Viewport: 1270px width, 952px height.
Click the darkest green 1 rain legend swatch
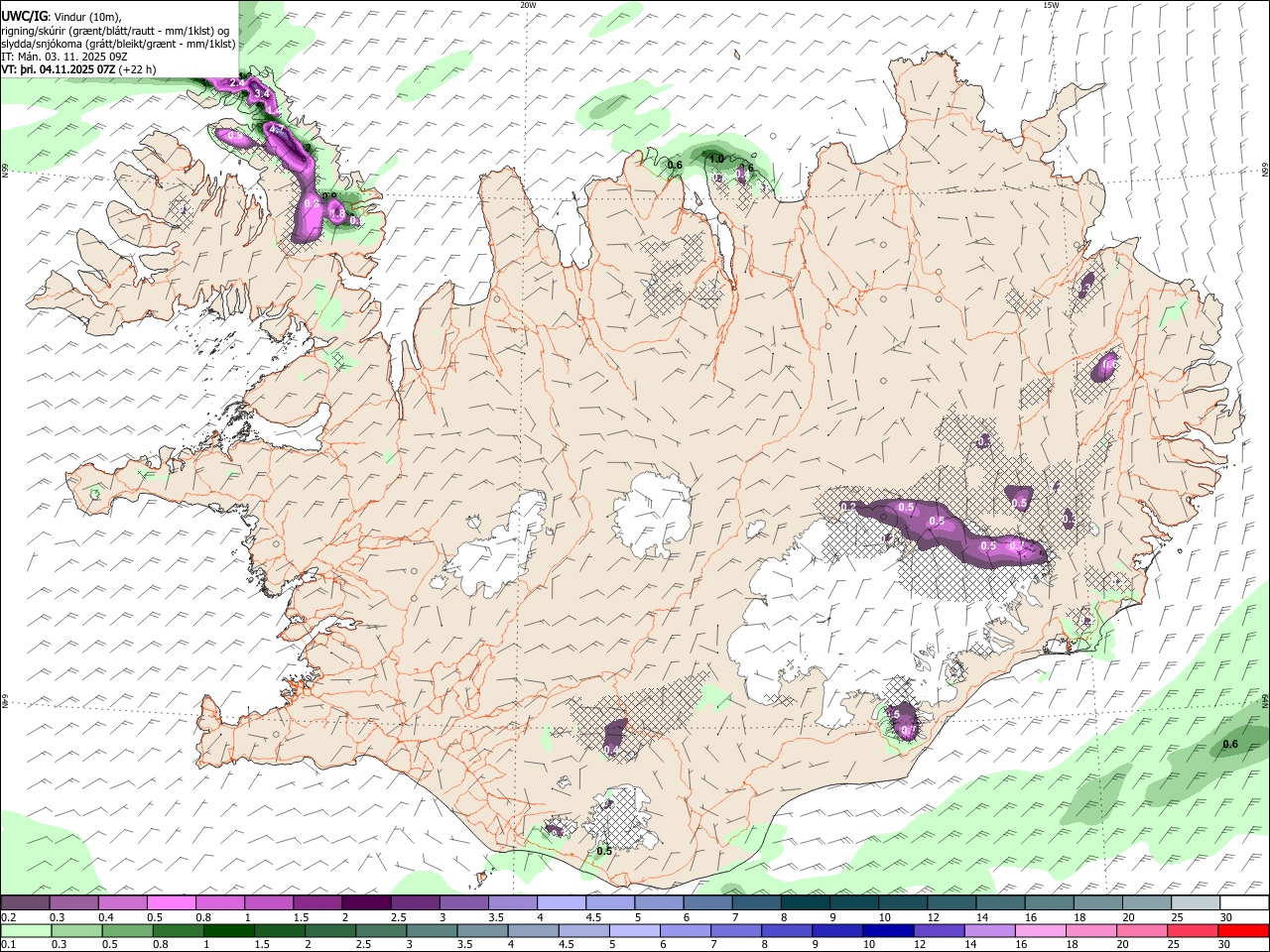[229, 930]
